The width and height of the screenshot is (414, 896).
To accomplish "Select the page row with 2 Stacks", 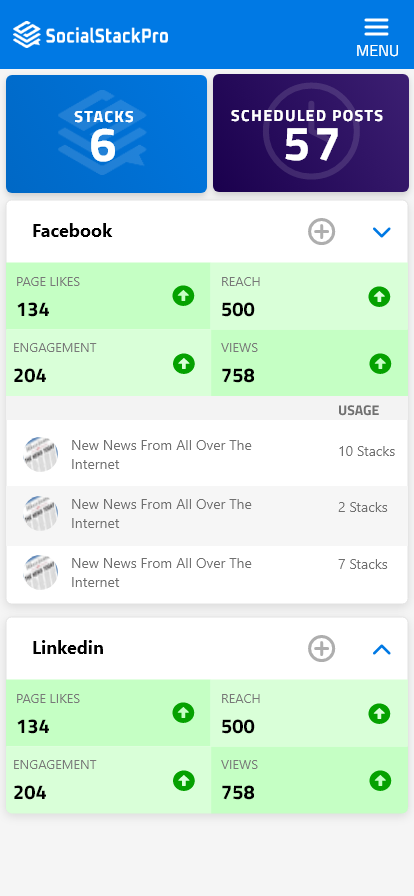I will point(207,516).
